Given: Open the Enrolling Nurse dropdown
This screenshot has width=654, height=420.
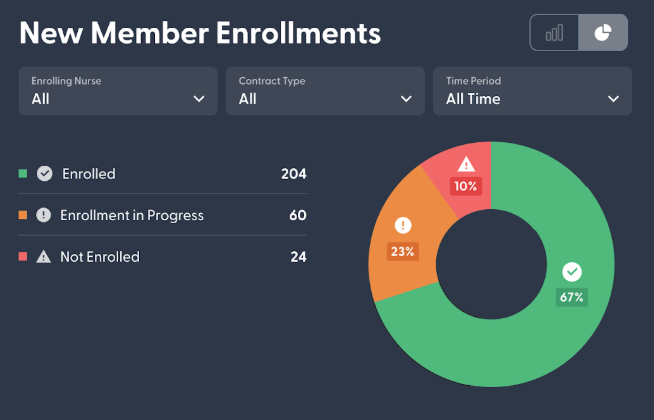Looking at the screenshot, I should (x=118, y=91).
